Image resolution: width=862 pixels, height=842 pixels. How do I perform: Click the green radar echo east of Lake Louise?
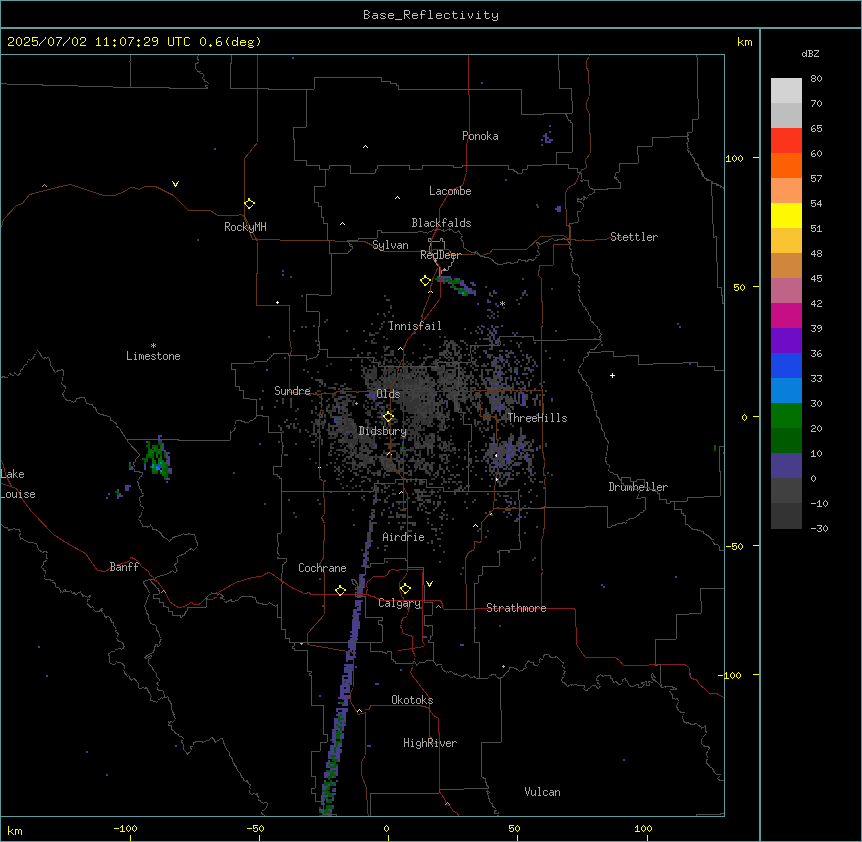(x=157, y=458)
